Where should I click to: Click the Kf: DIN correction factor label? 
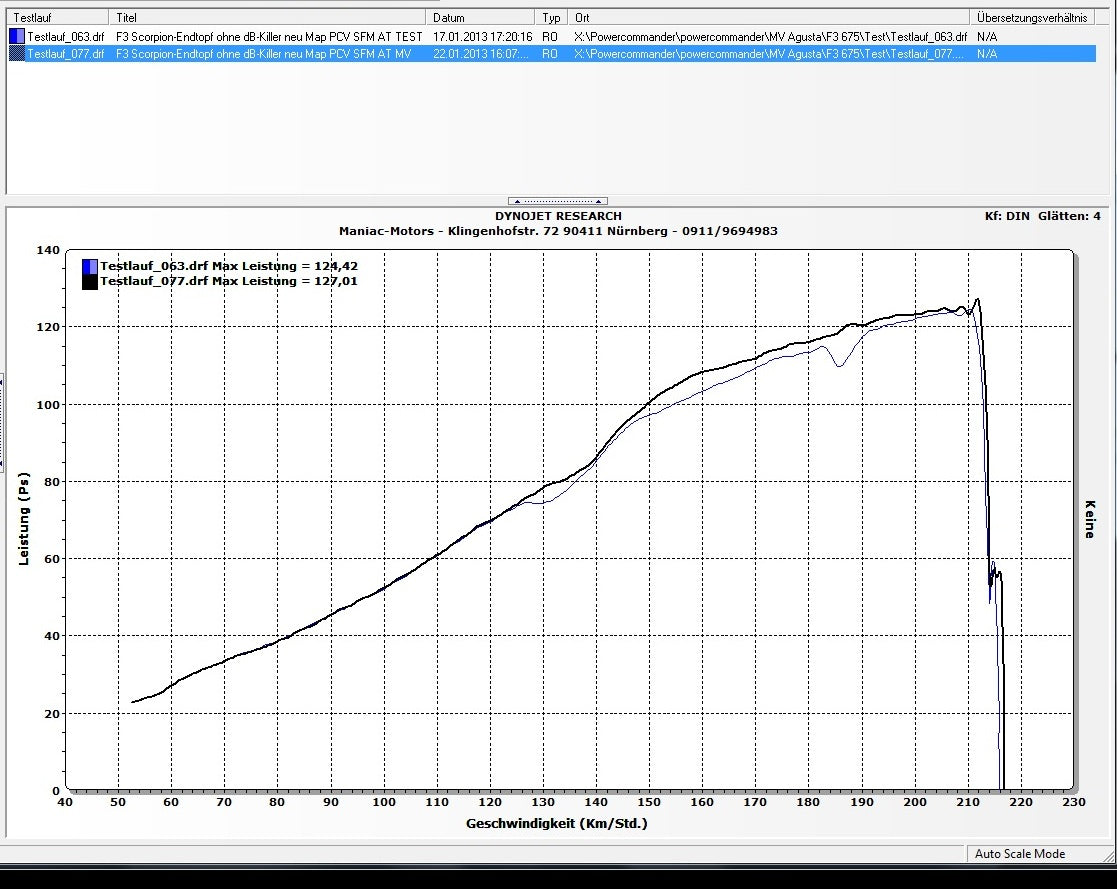(x=1007, y=216)
